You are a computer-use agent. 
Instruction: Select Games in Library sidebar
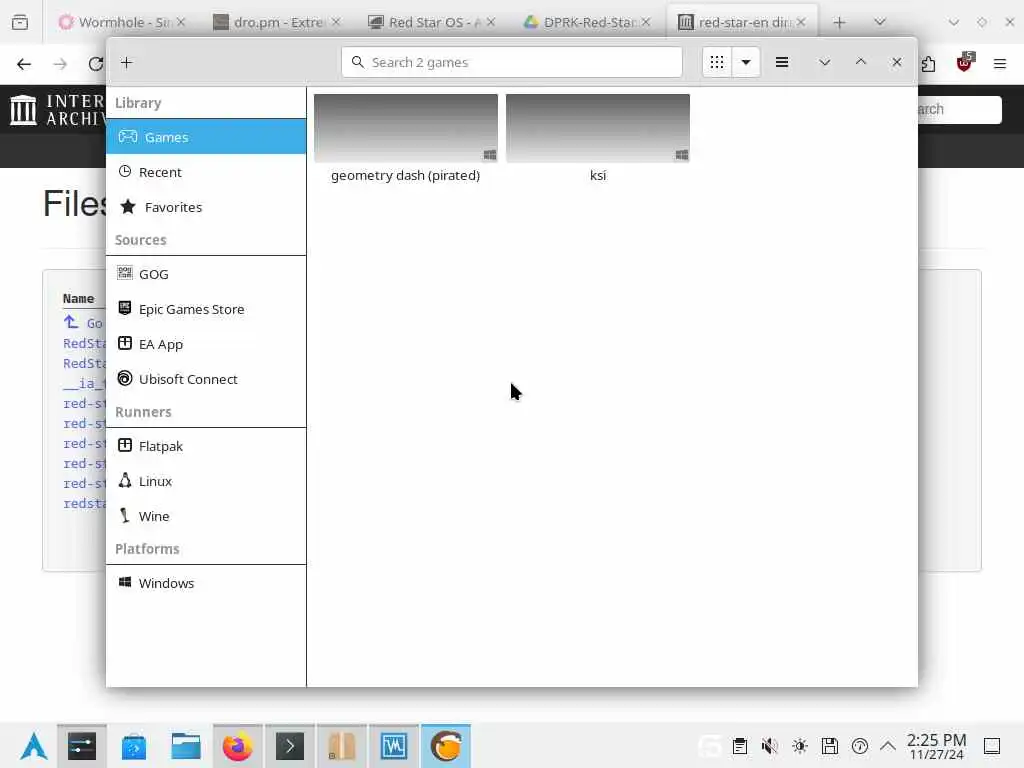coord(206,136)
